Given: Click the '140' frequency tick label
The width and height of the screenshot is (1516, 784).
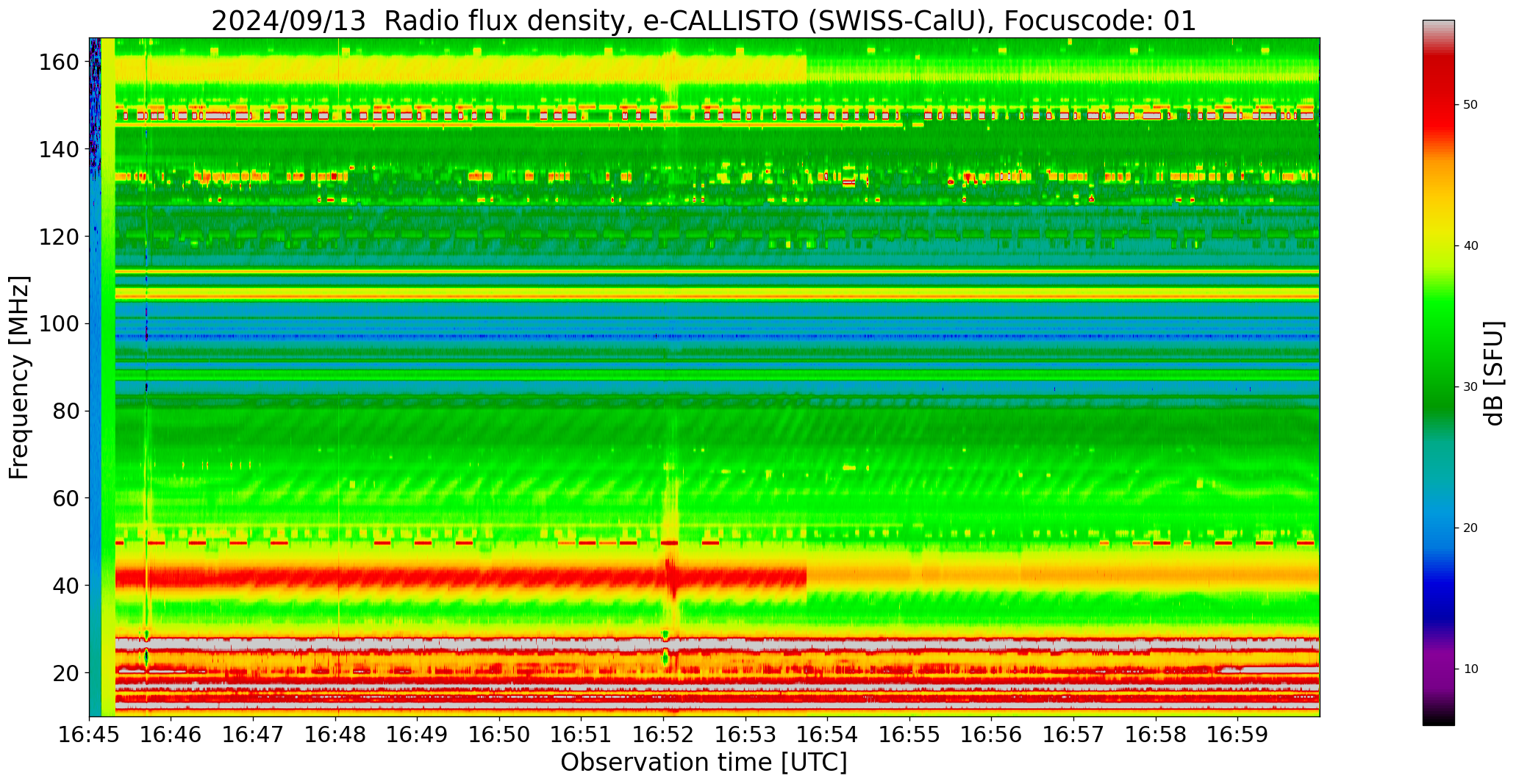Looking at the screenshot, I should [x=59, y=149].
